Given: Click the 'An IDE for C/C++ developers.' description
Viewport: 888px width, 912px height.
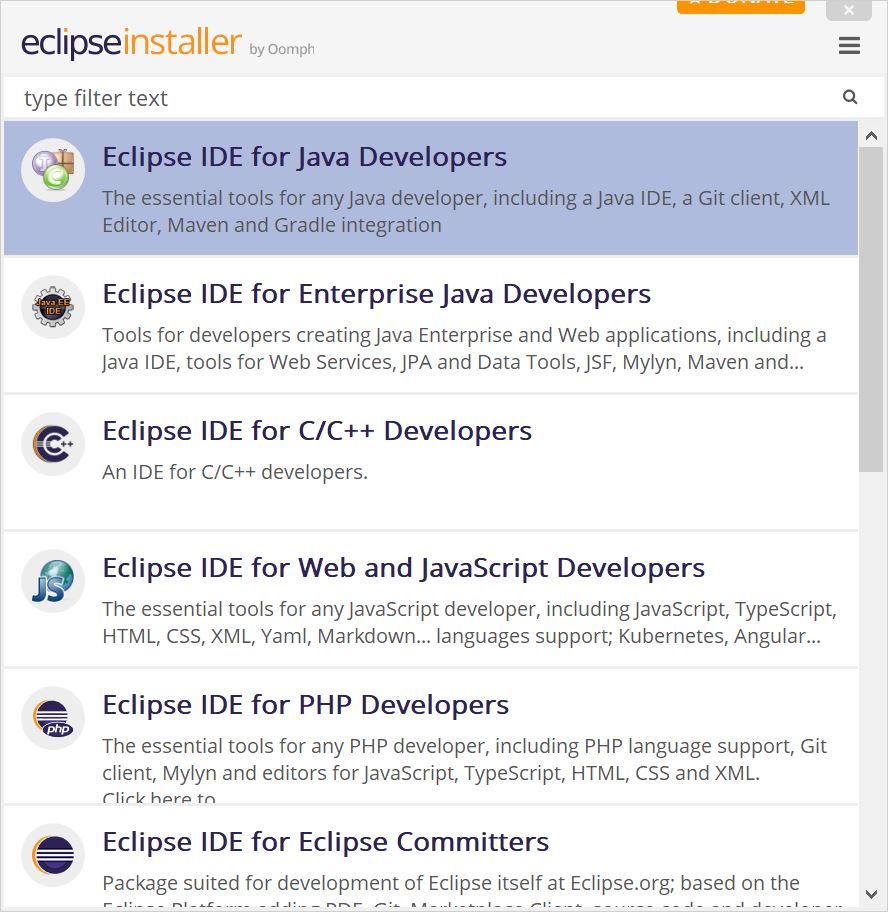Looking at the screenshot, I should click(x=235, y=472).
